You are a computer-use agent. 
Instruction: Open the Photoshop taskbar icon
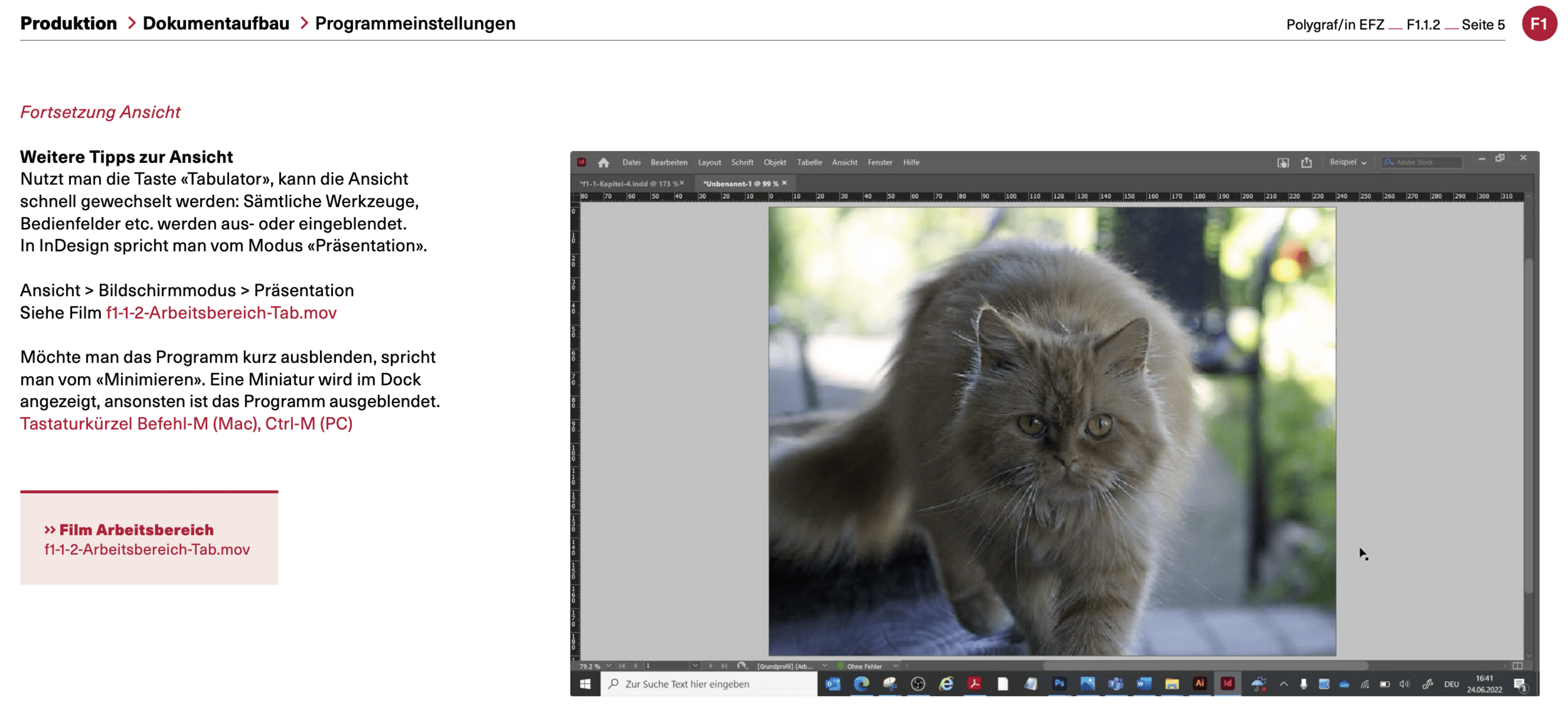(1059, 683)
